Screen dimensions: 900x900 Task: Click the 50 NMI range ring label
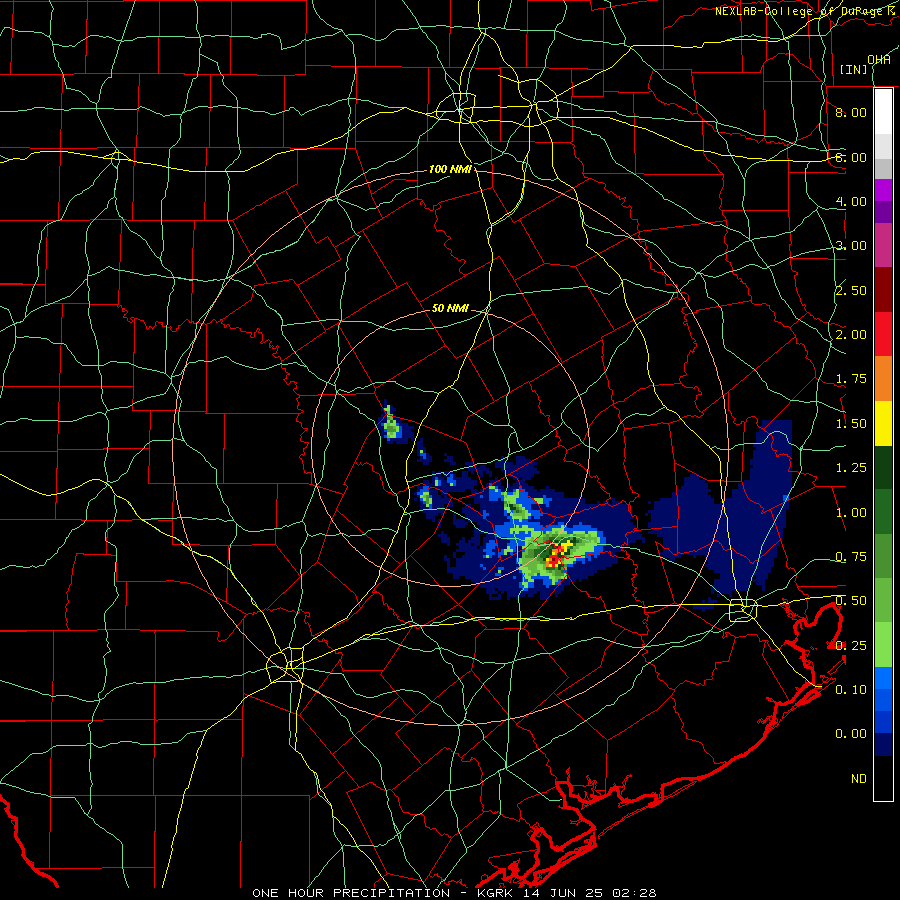[450, 309]
